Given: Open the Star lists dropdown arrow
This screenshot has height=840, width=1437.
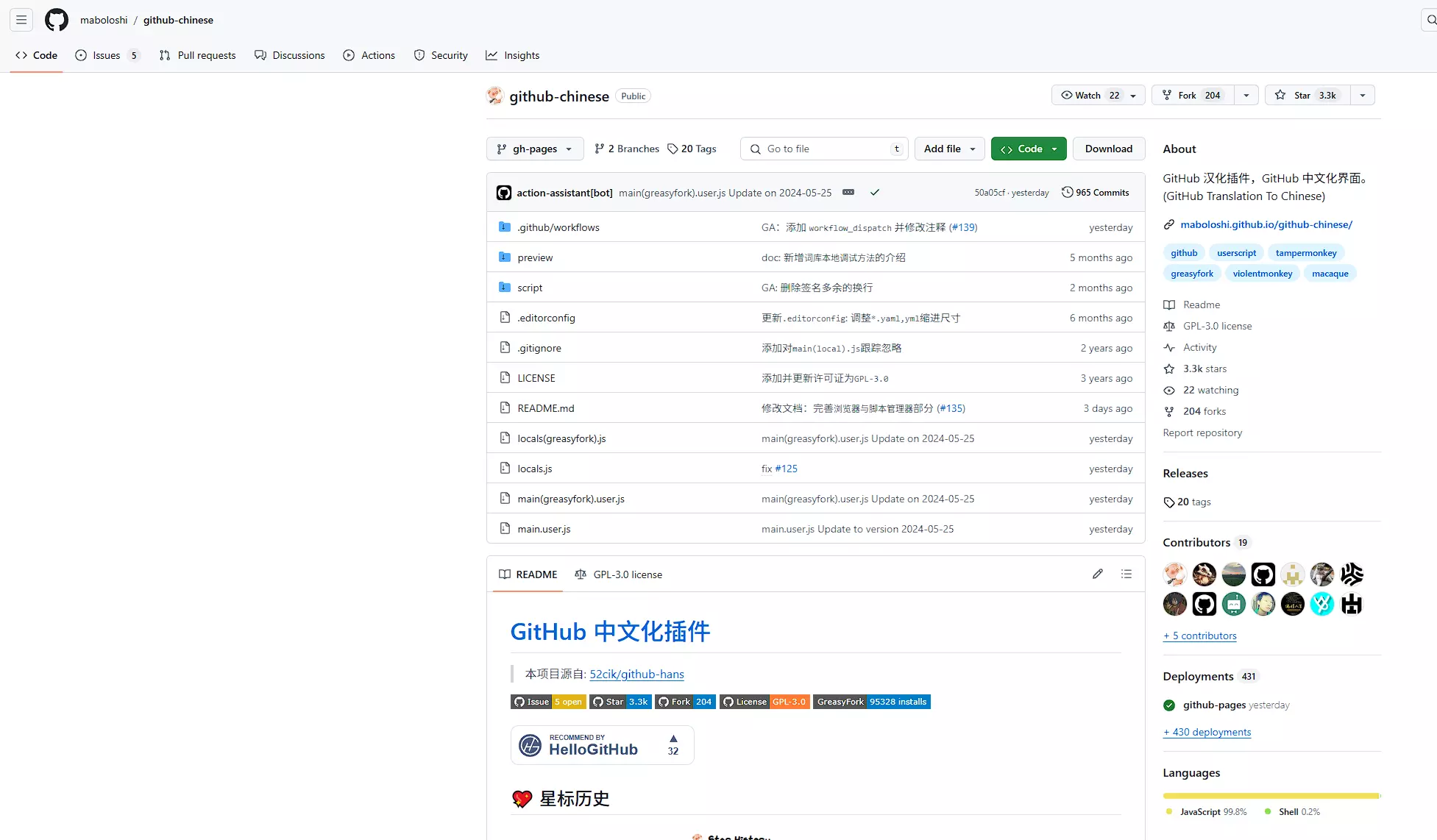Looking at the screenshot, I should 1362,95.
